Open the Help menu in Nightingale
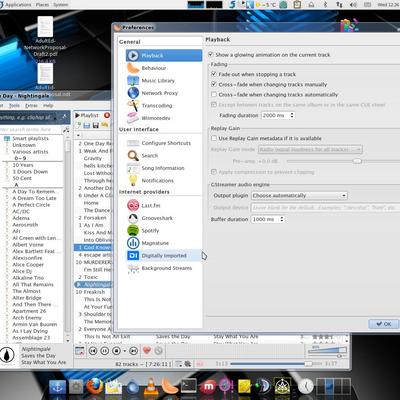 (48, 105)
